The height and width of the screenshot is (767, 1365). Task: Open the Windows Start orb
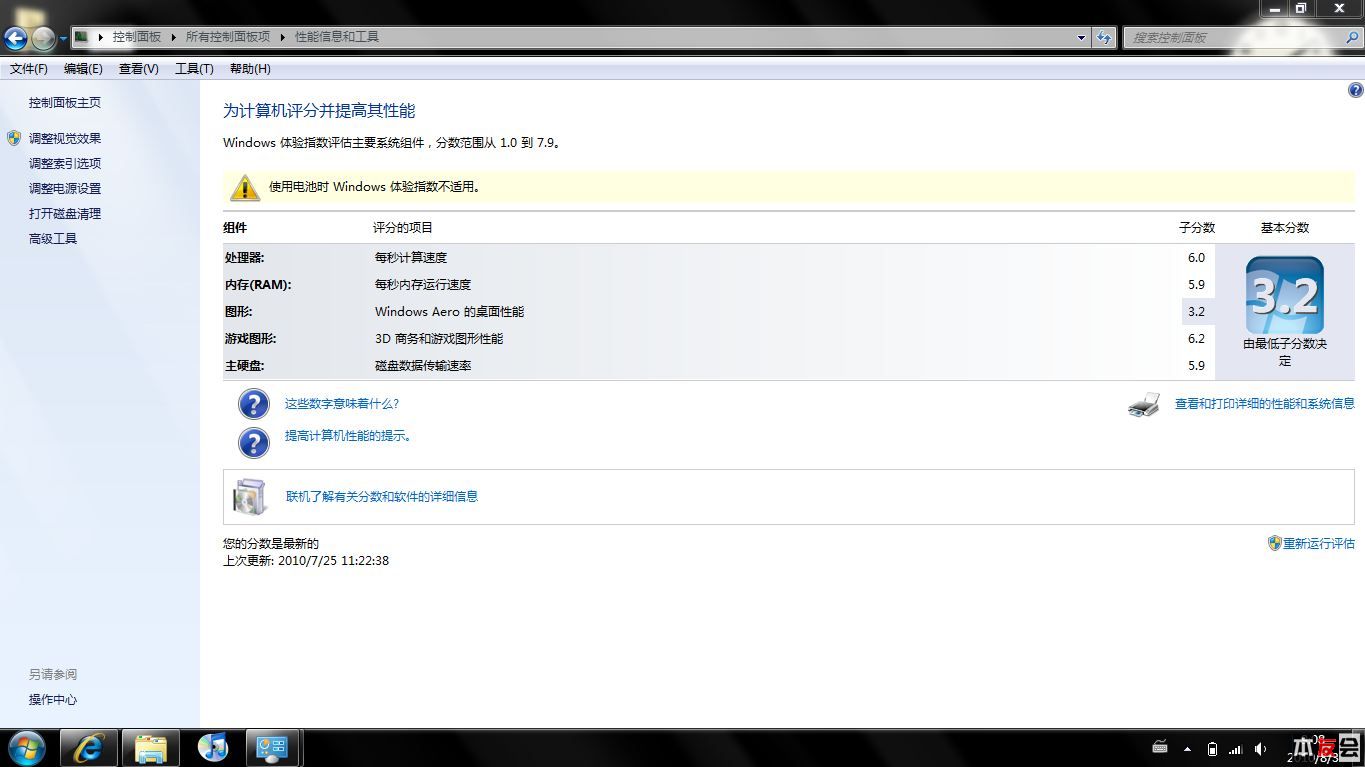click(x=26, y=747)
